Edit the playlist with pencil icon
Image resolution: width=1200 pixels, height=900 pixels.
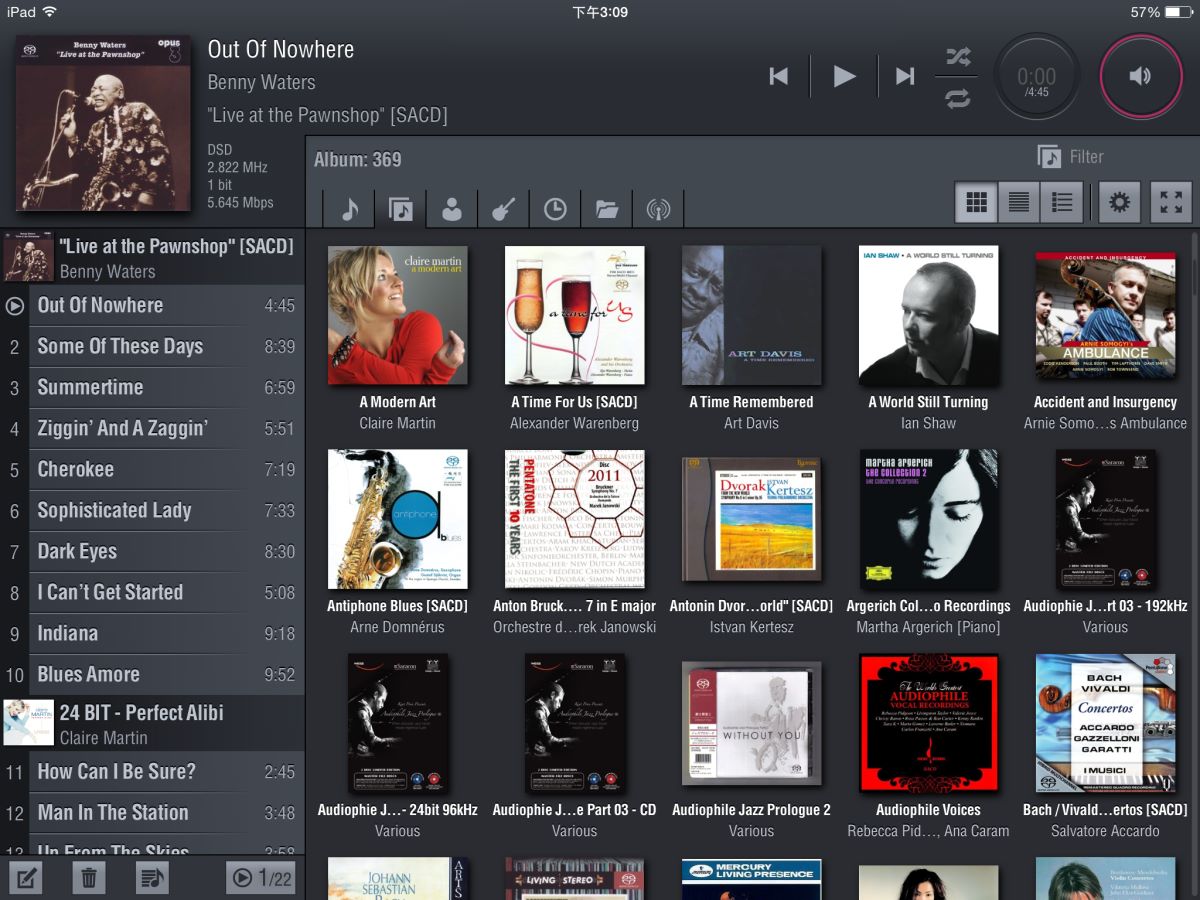pos(25,879)
